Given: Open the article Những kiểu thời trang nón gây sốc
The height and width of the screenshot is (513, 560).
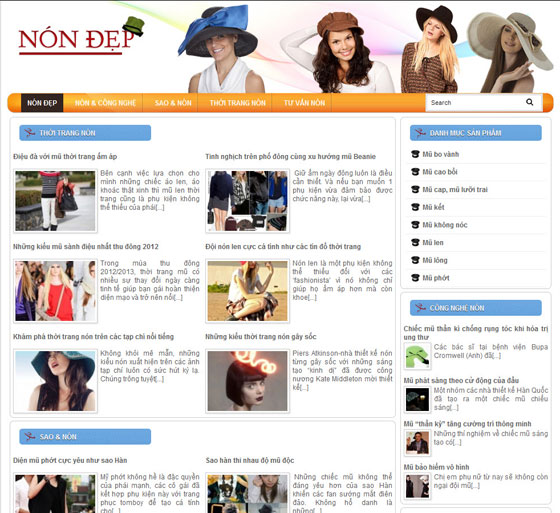Looking at the screenshot, I should [261, 337].
